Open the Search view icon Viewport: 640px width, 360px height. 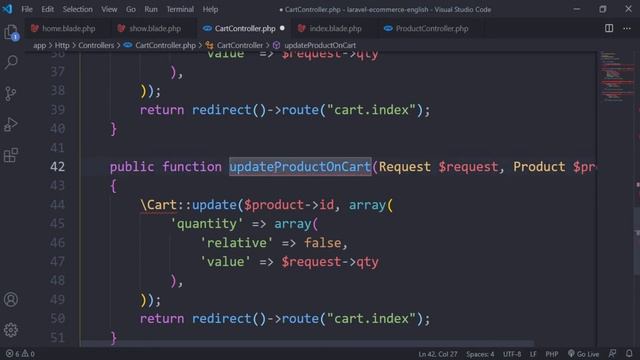point(11,62)
